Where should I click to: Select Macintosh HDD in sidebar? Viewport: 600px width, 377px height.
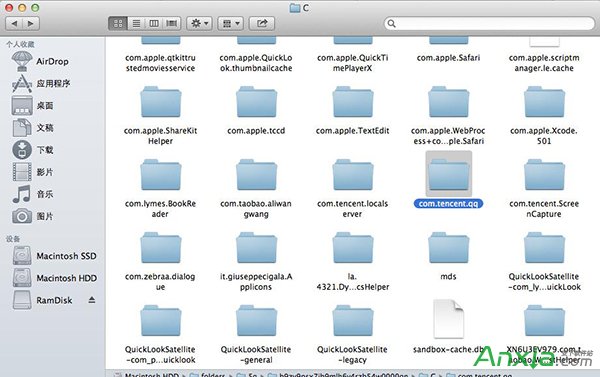click(x=54, y=278)
